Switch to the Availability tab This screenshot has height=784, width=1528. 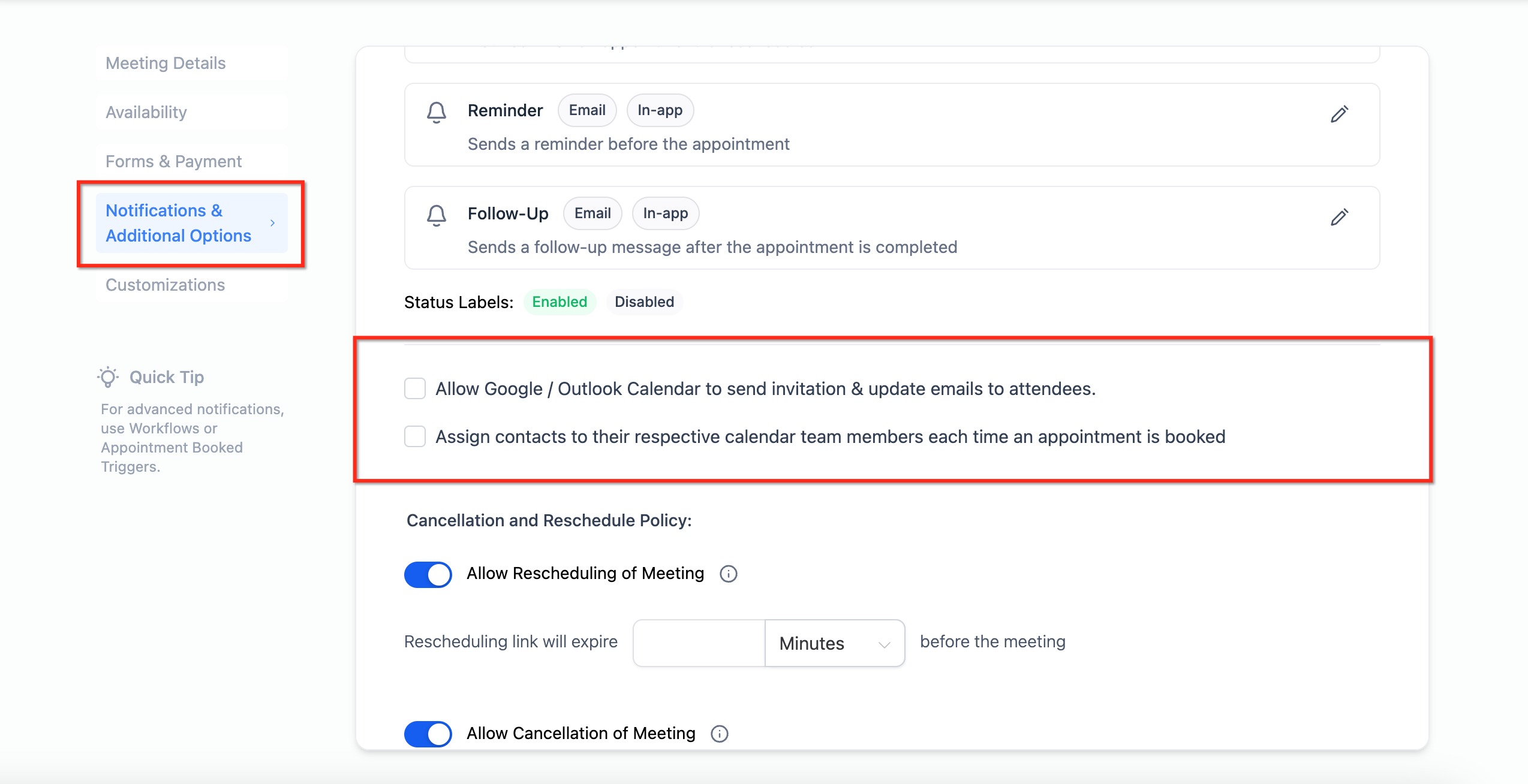[146, 112]
